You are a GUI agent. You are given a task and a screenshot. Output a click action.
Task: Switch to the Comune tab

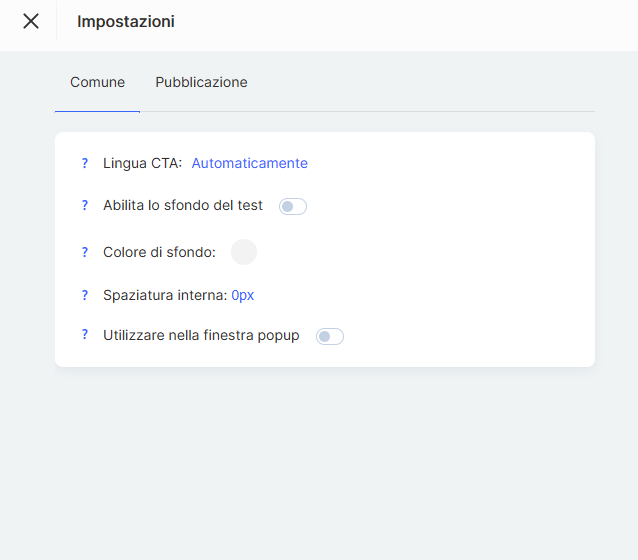pyautogui.click(x=97, y=82)
